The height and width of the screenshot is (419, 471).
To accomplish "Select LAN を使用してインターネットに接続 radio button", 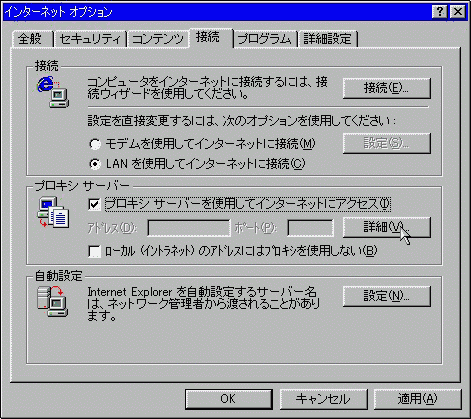I will point(95,164).
